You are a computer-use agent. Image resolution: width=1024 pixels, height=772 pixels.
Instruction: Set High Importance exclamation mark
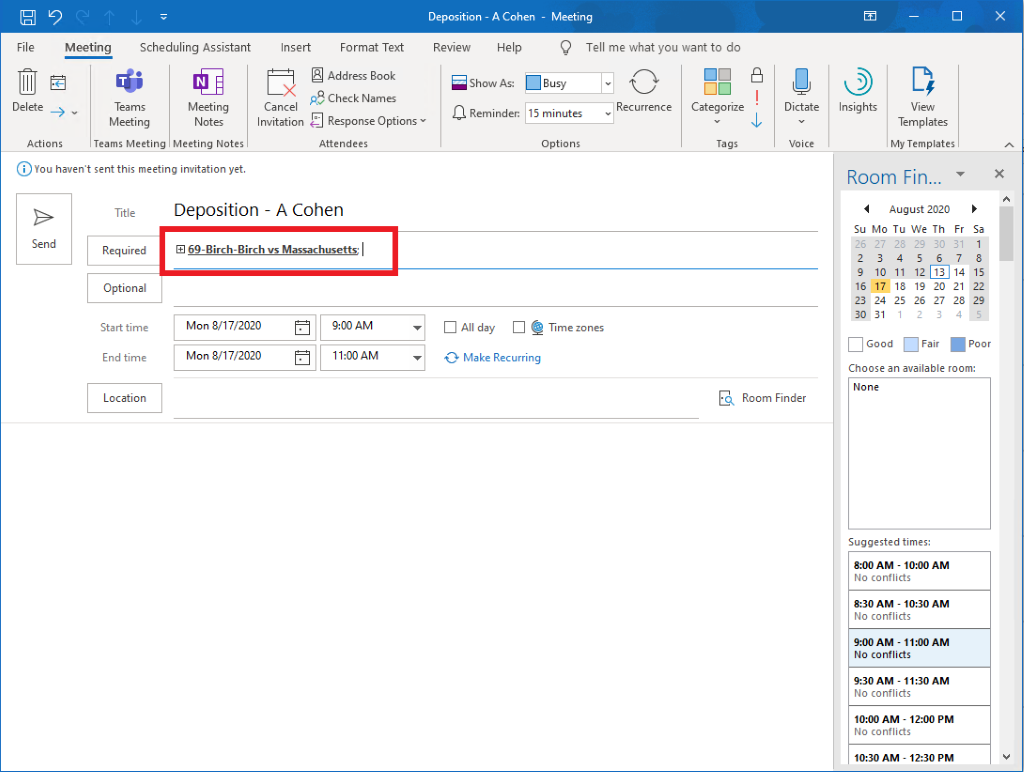(757, 98)
